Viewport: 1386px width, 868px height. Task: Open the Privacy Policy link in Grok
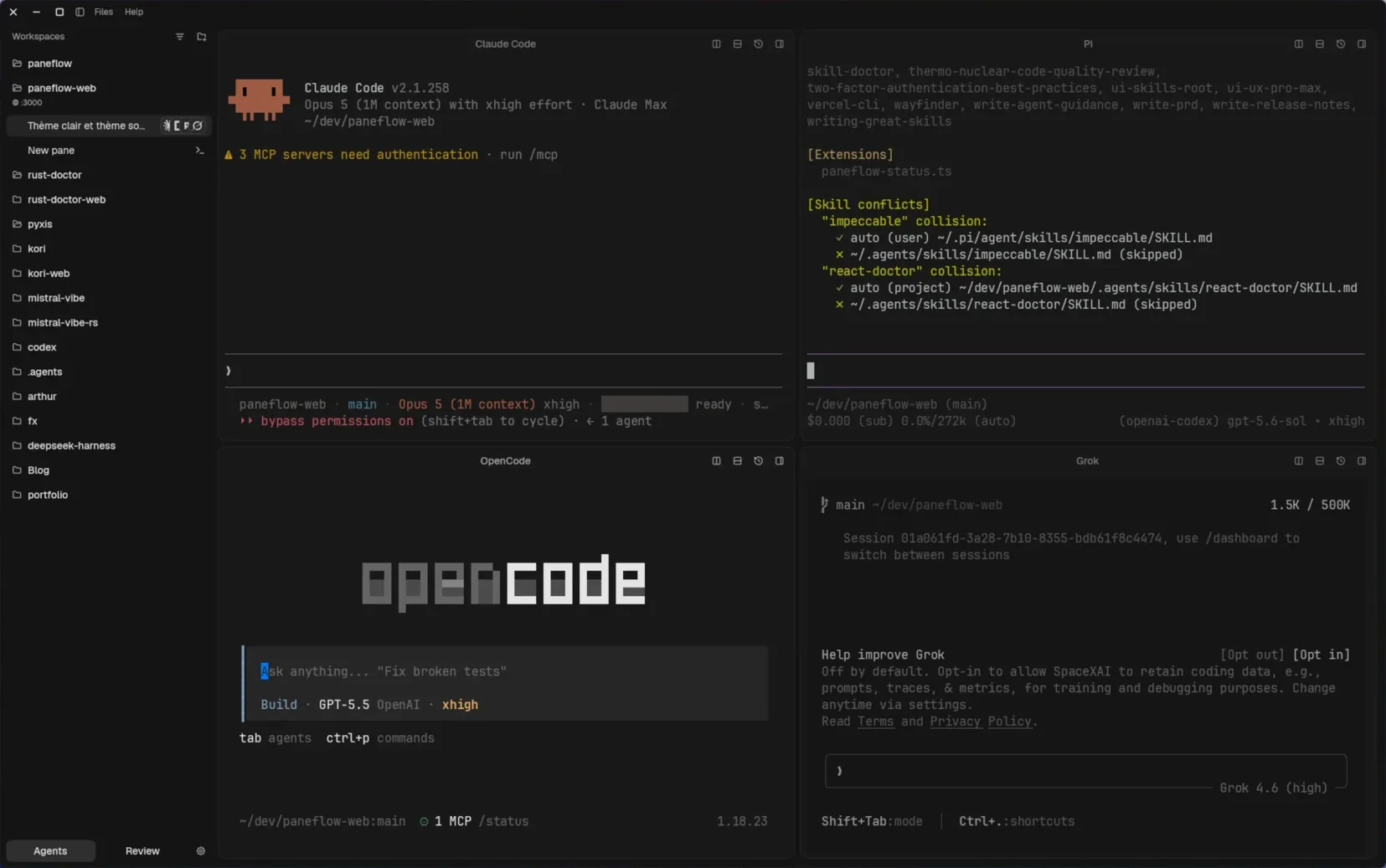pos(981,722)
